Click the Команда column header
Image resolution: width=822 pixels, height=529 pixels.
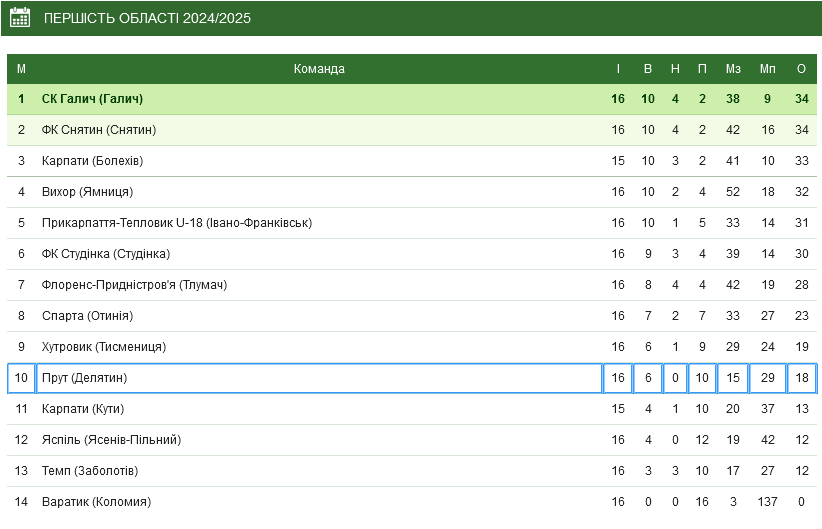pos(319,69)
